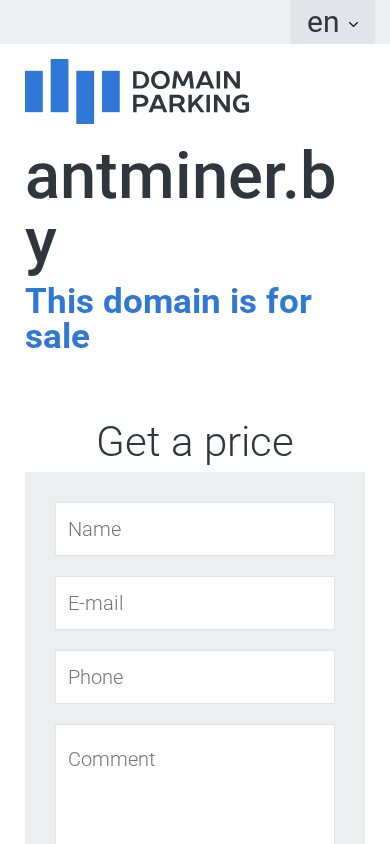Click "This domain is for" blue text

click(168, 300)
